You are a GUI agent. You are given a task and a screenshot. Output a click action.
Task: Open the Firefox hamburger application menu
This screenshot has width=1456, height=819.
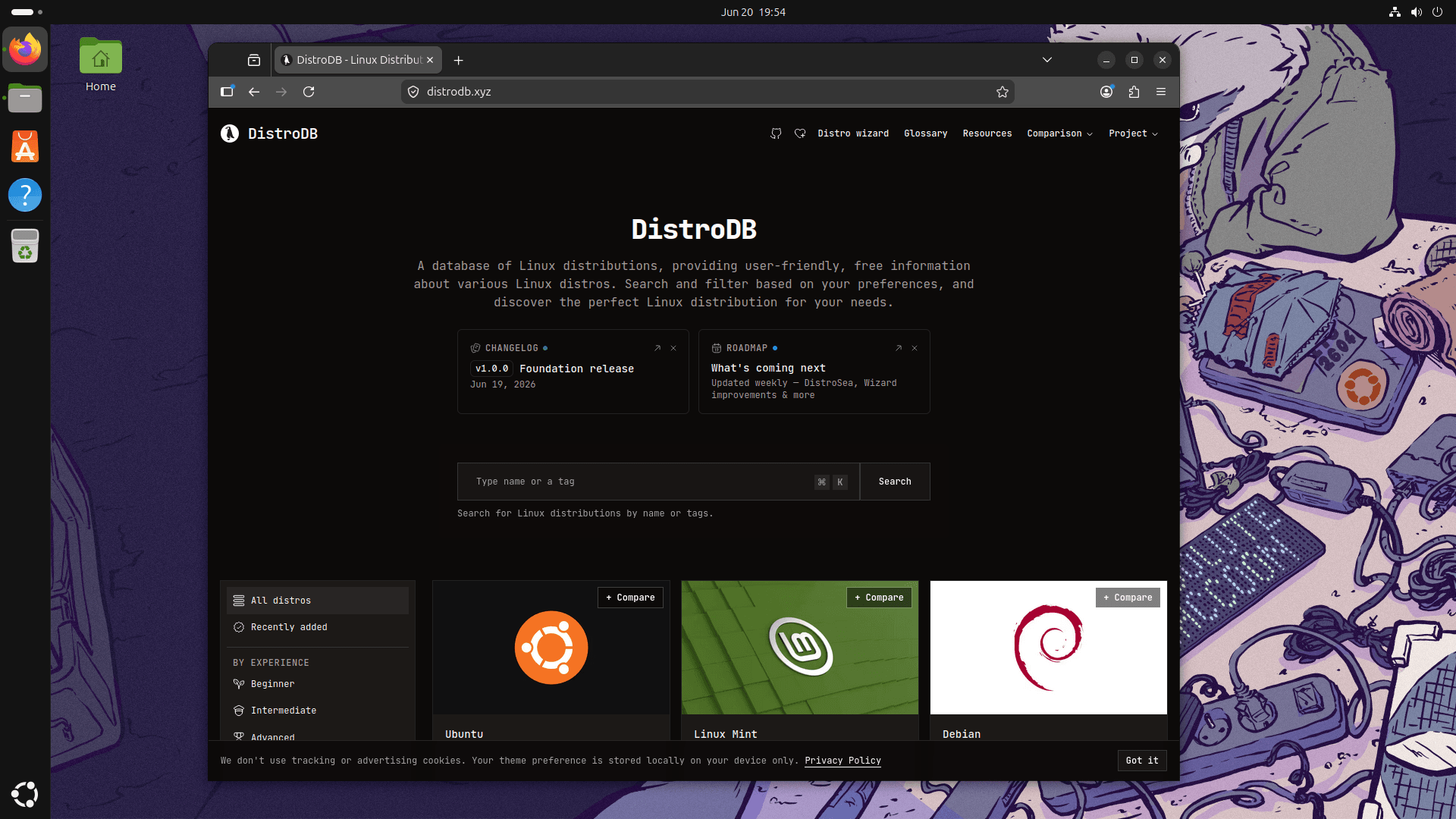click(1161, 92)
